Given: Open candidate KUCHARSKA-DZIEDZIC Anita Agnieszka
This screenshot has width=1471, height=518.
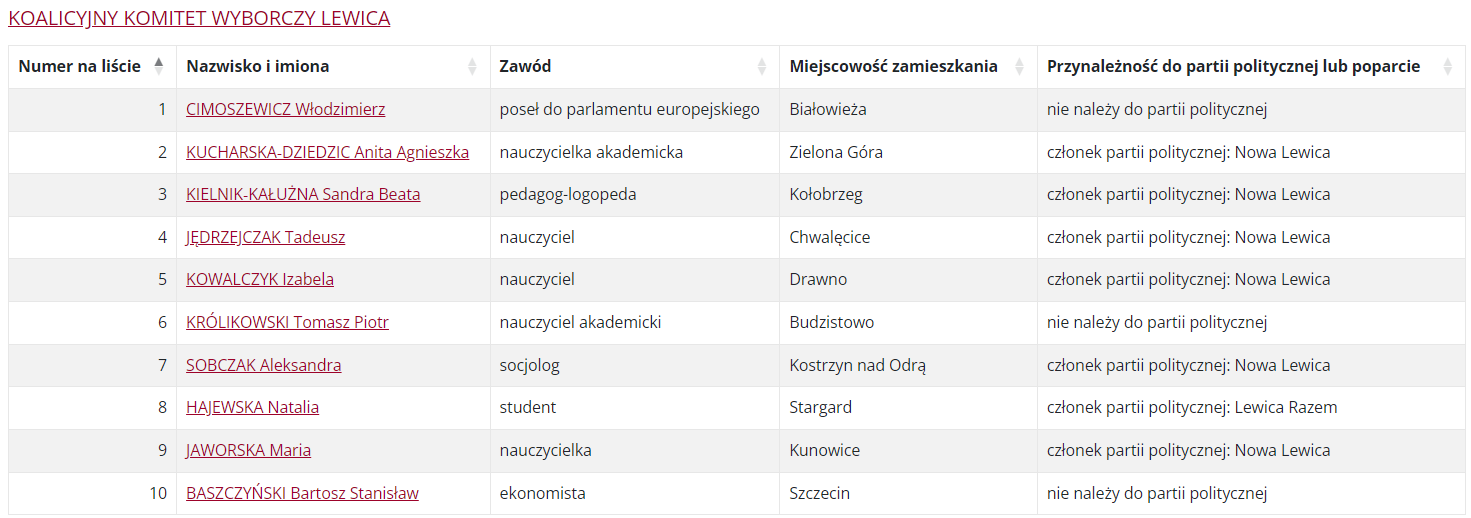Looking at the screenshot, I should (x=327, y=152).
